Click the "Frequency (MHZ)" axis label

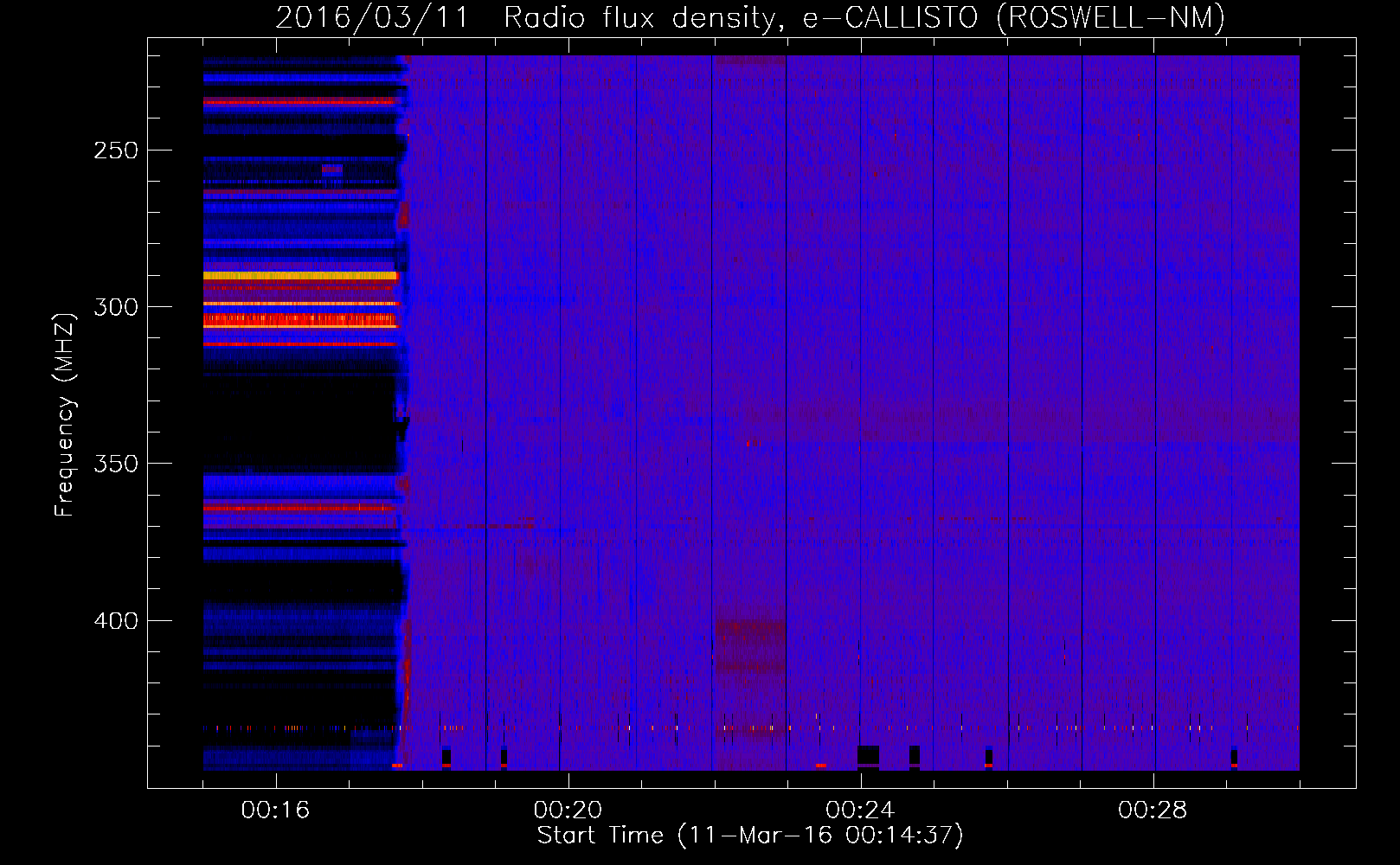[x=65, y=414]
